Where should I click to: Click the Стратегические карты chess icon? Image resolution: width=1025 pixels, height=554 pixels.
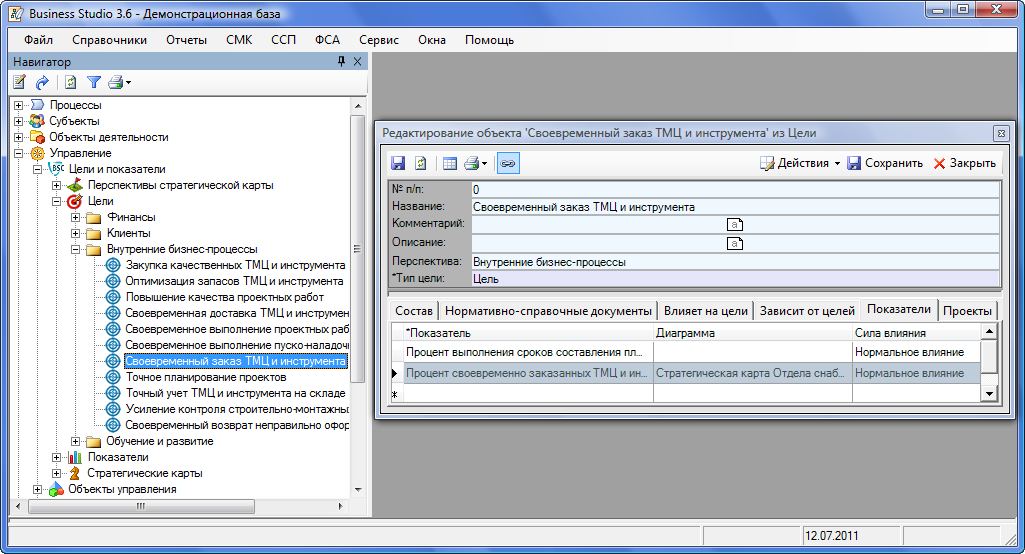click(75, 473)
